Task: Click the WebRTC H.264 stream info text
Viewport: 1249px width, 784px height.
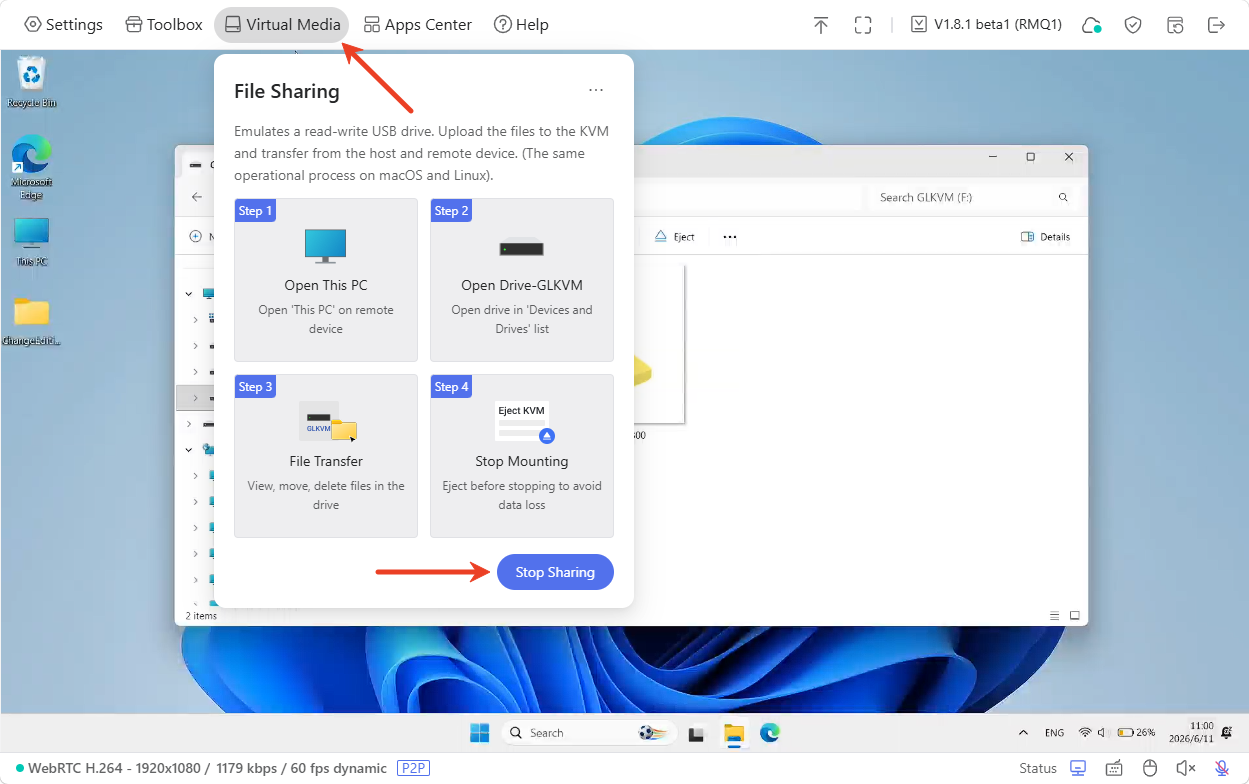Action: [x=207, y=768]
